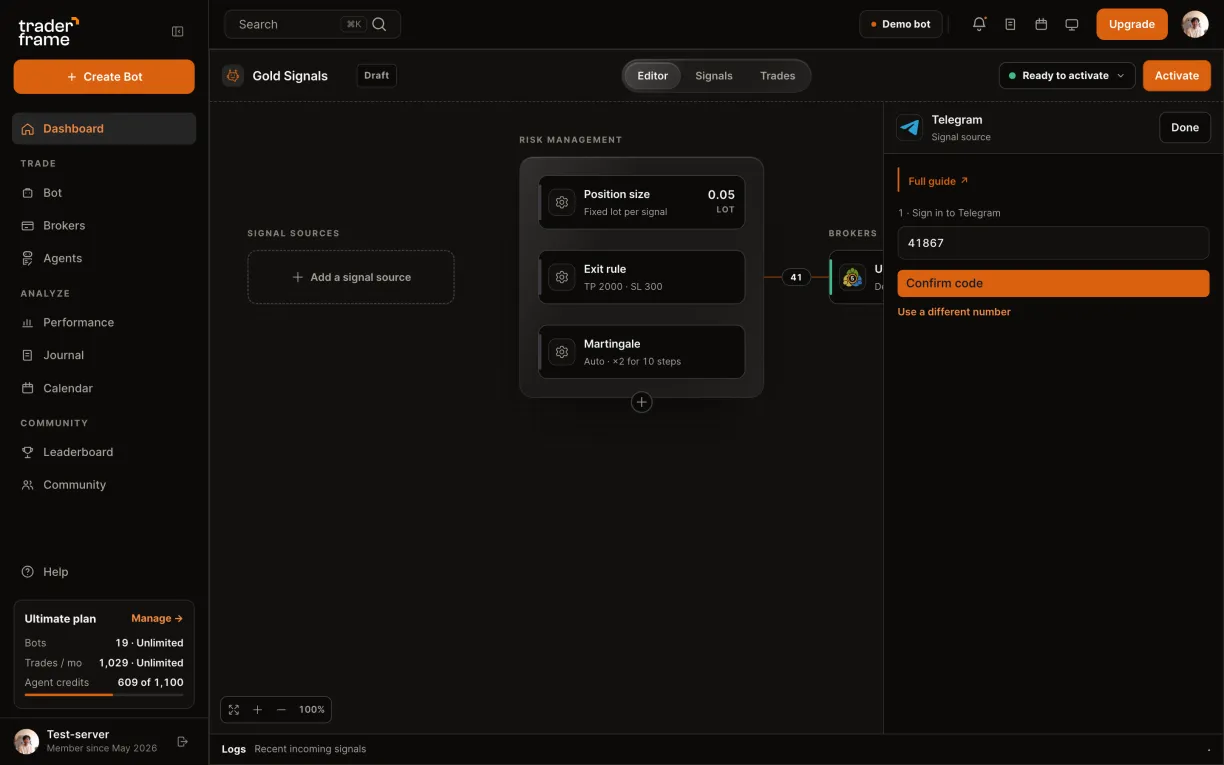Open Dashboard in the sidebar
Image resolution: width=1224 pixels, height=765 pixels.
(x=104, y=129)
